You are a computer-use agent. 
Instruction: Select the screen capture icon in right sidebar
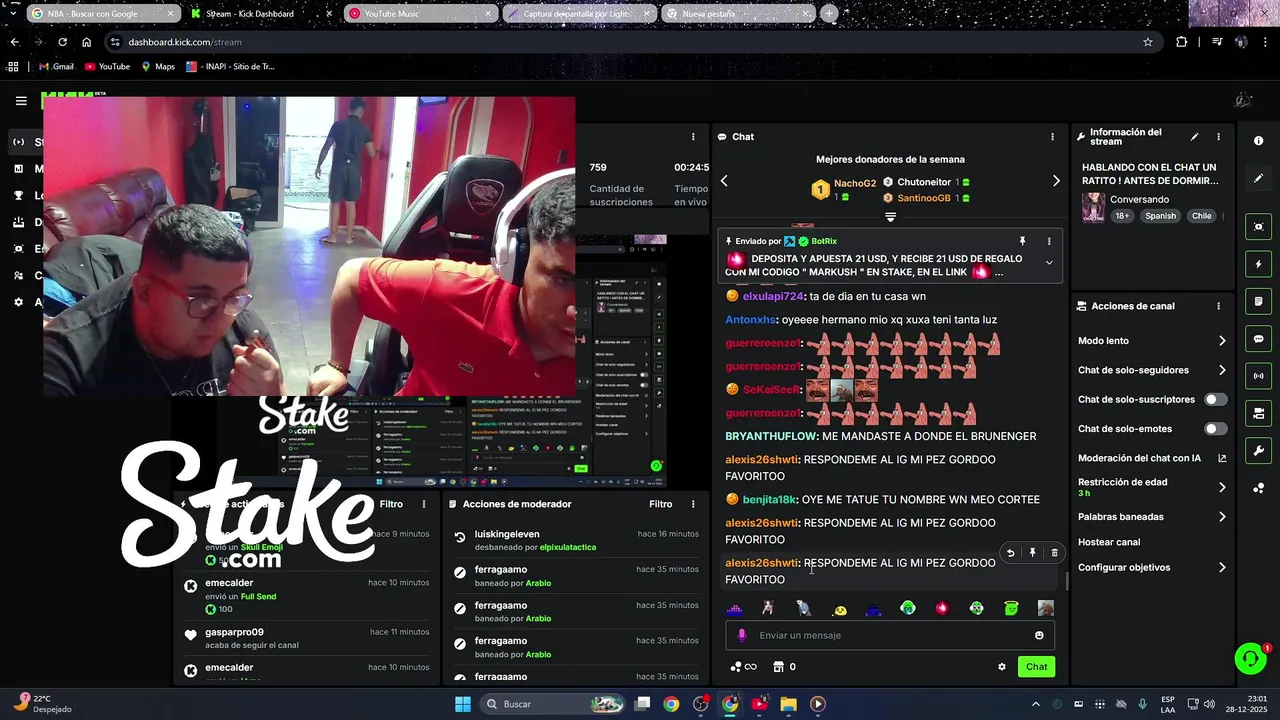(1258, 227)
